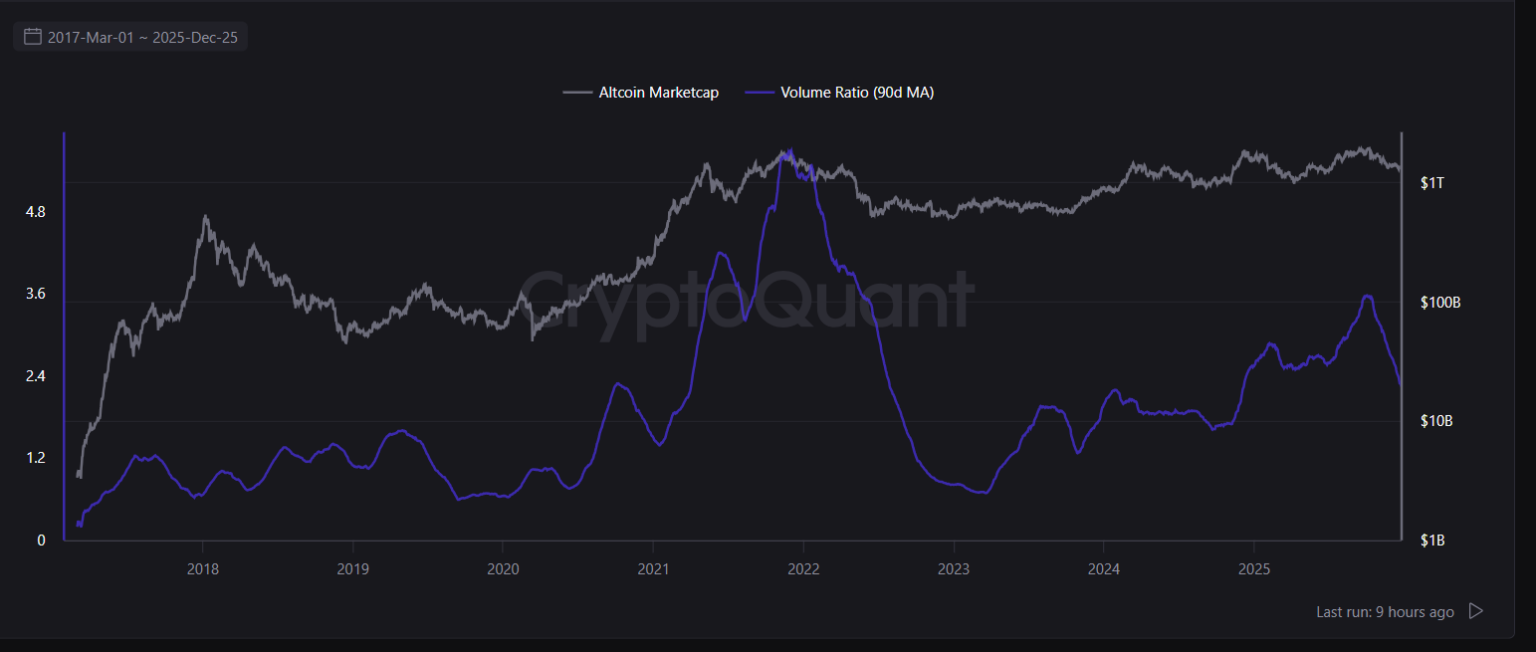The image size is (1536, 652).
Task: Click the 2020 label on the x-axis
Action: tap(502, 569)
